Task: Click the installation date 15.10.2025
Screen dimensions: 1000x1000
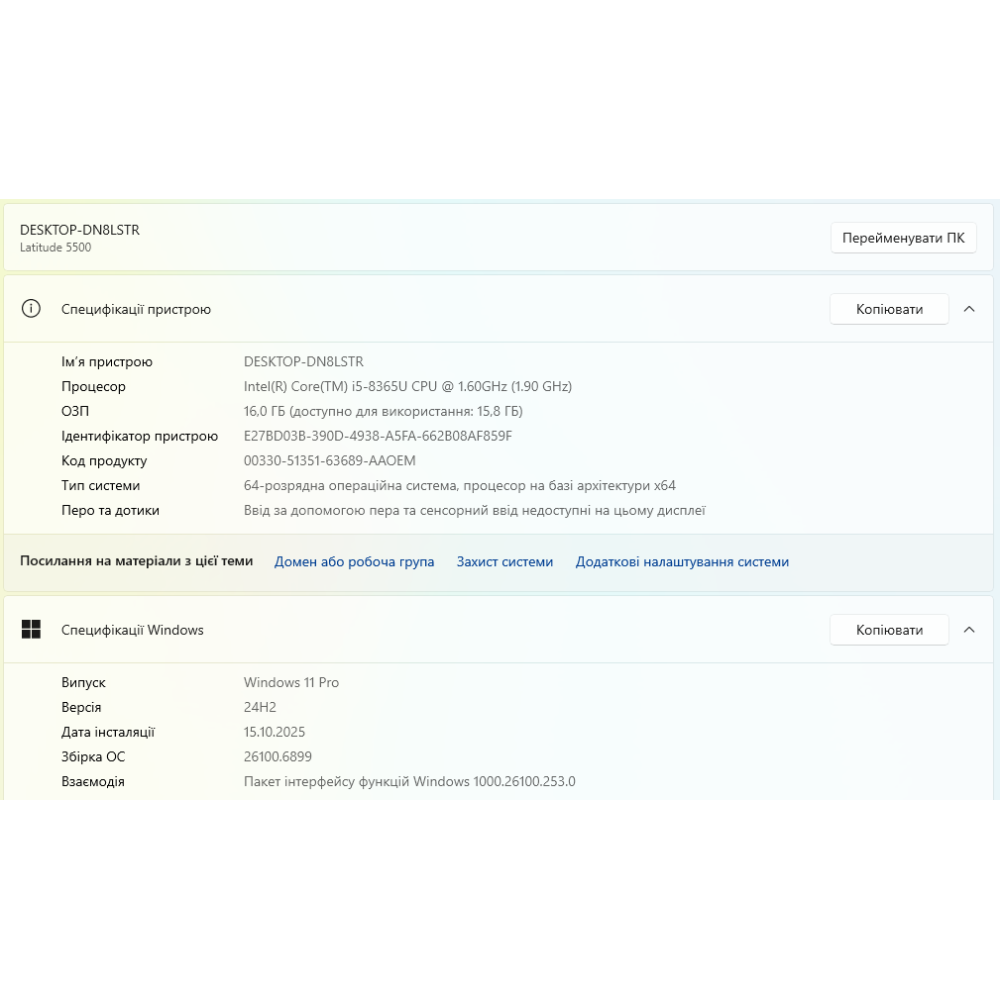Action: pyautogui.click(x=274, y=732)
